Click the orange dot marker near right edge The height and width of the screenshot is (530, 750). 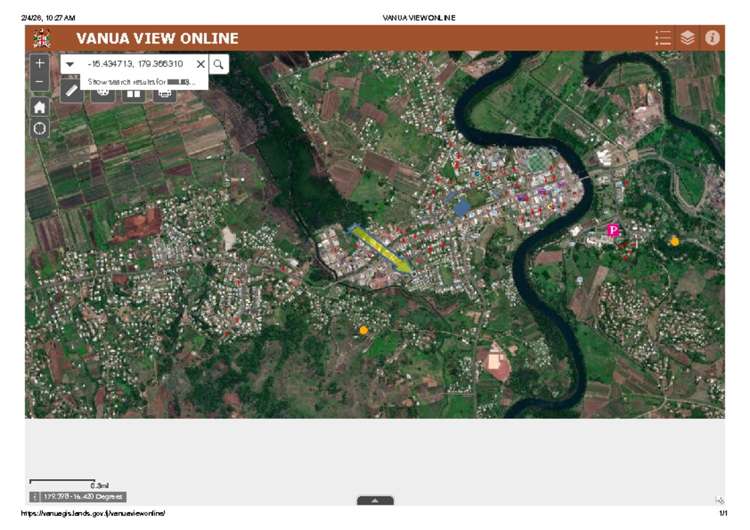[x=675, y=241]
